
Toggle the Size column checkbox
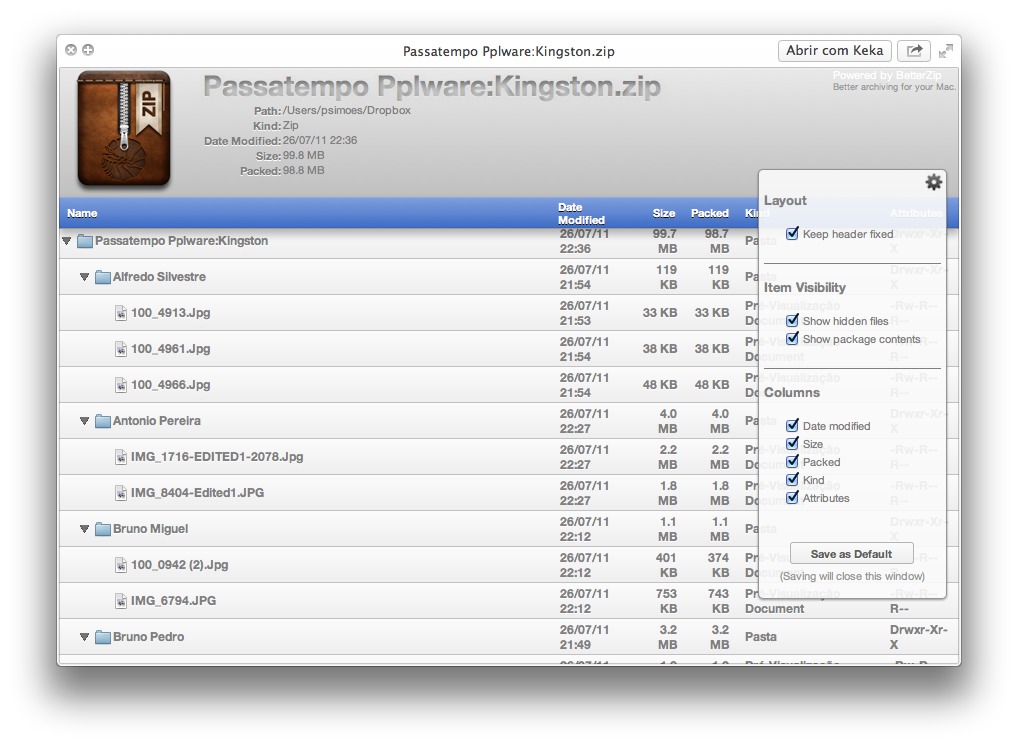coord(792,444)
